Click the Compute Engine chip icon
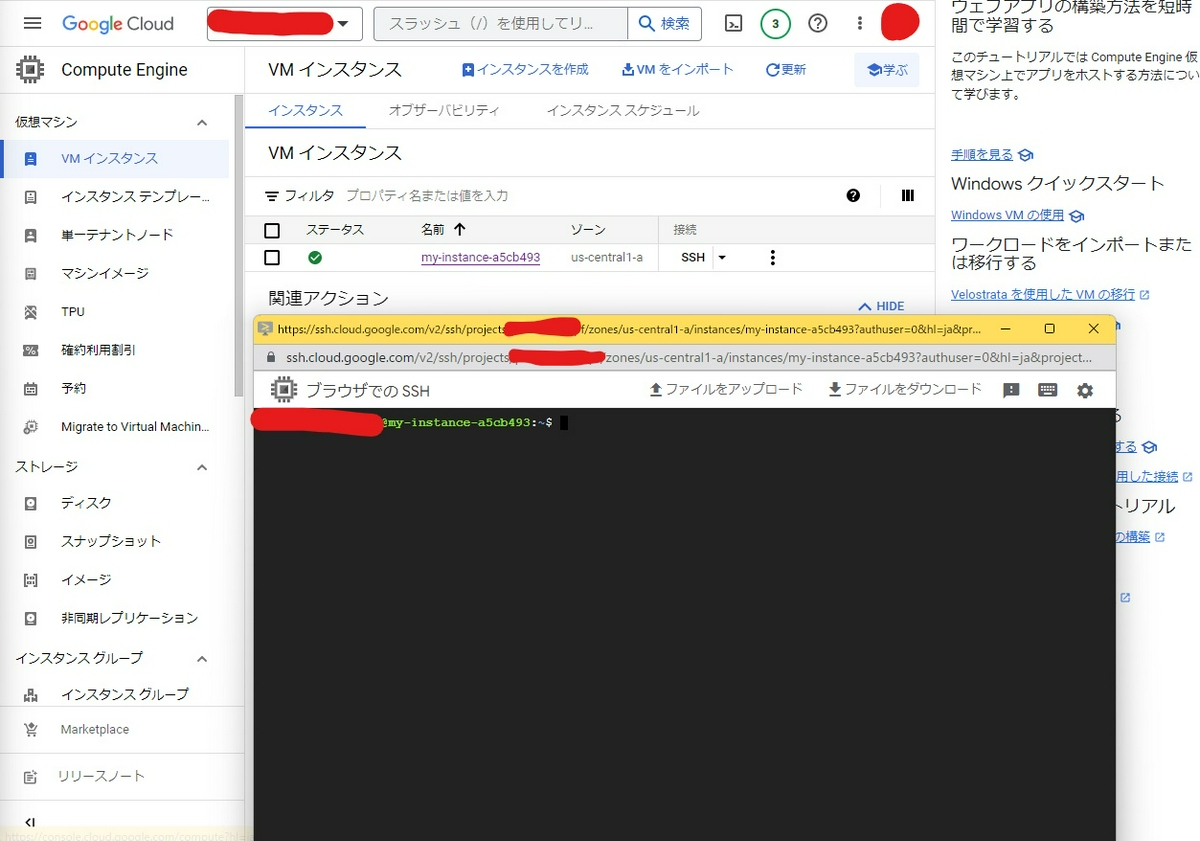 pos(31,70)
